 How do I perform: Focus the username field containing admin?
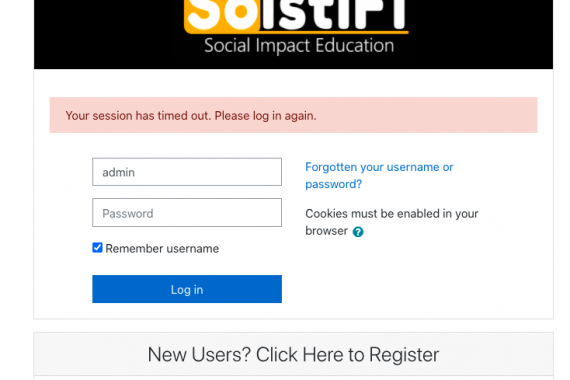(x=187, y=172)
